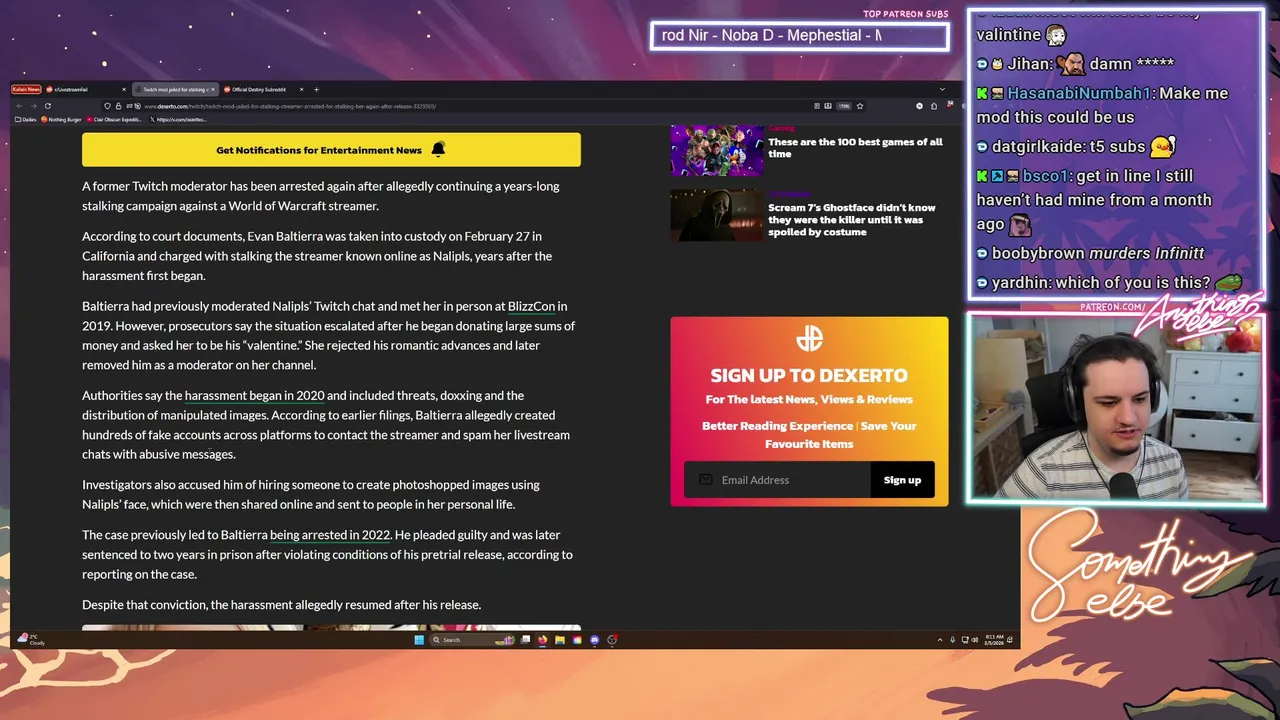The width and height of the screenshot is (1280, 720).
Task: Open the BlizzCon link in article
Action: 531,306
